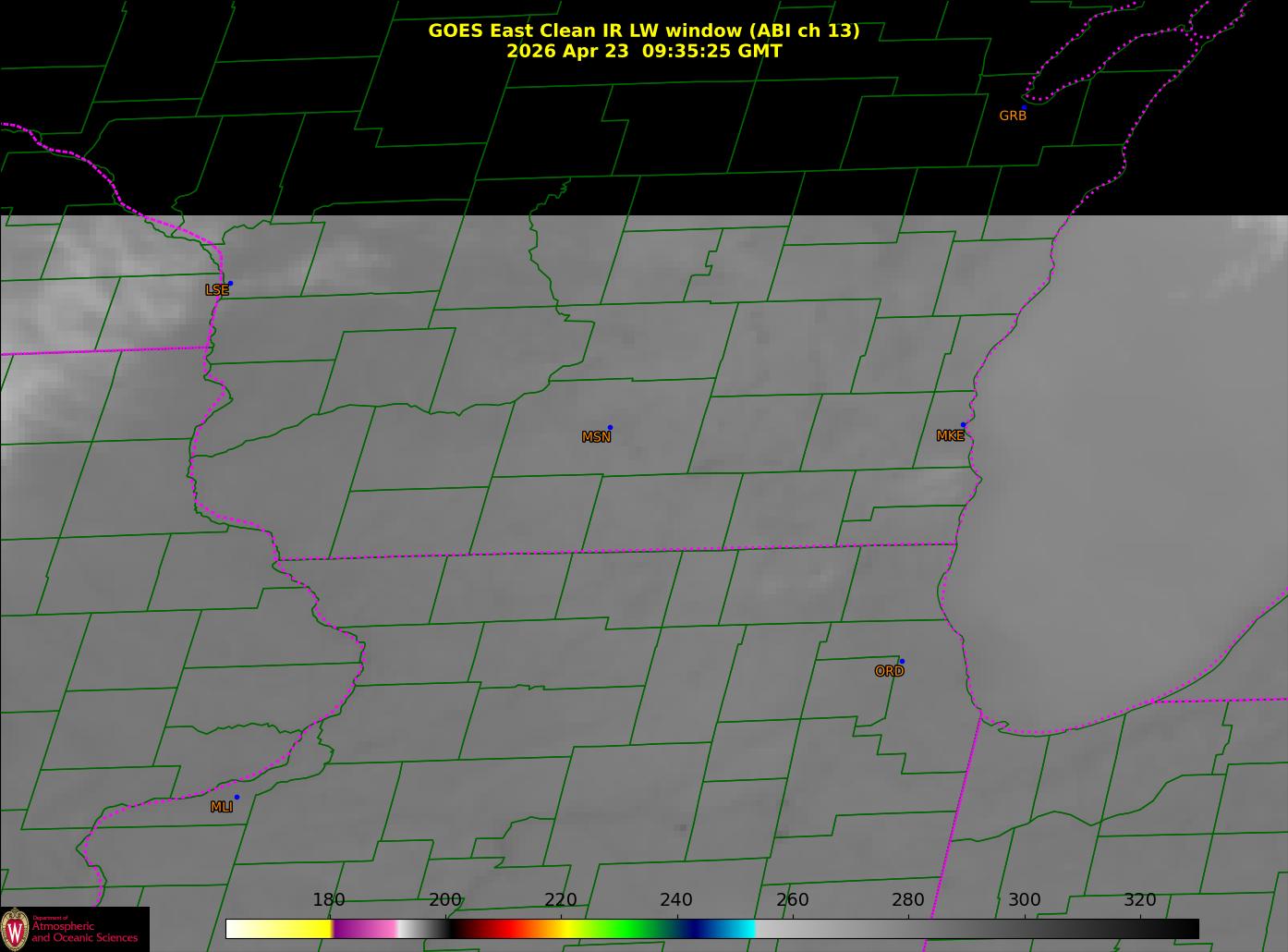
Task: Click the 320 colorbar tick label
Action: coord(1140,899)
